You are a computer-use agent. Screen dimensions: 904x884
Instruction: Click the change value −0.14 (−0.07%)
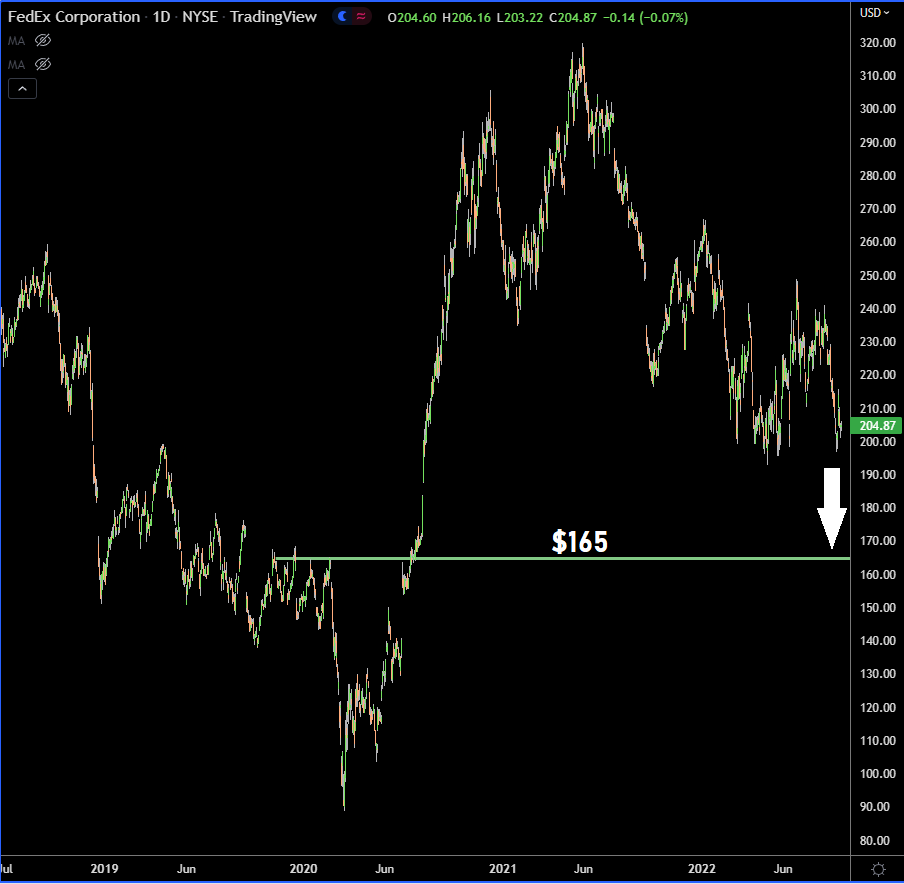click(x=646, y=18)
